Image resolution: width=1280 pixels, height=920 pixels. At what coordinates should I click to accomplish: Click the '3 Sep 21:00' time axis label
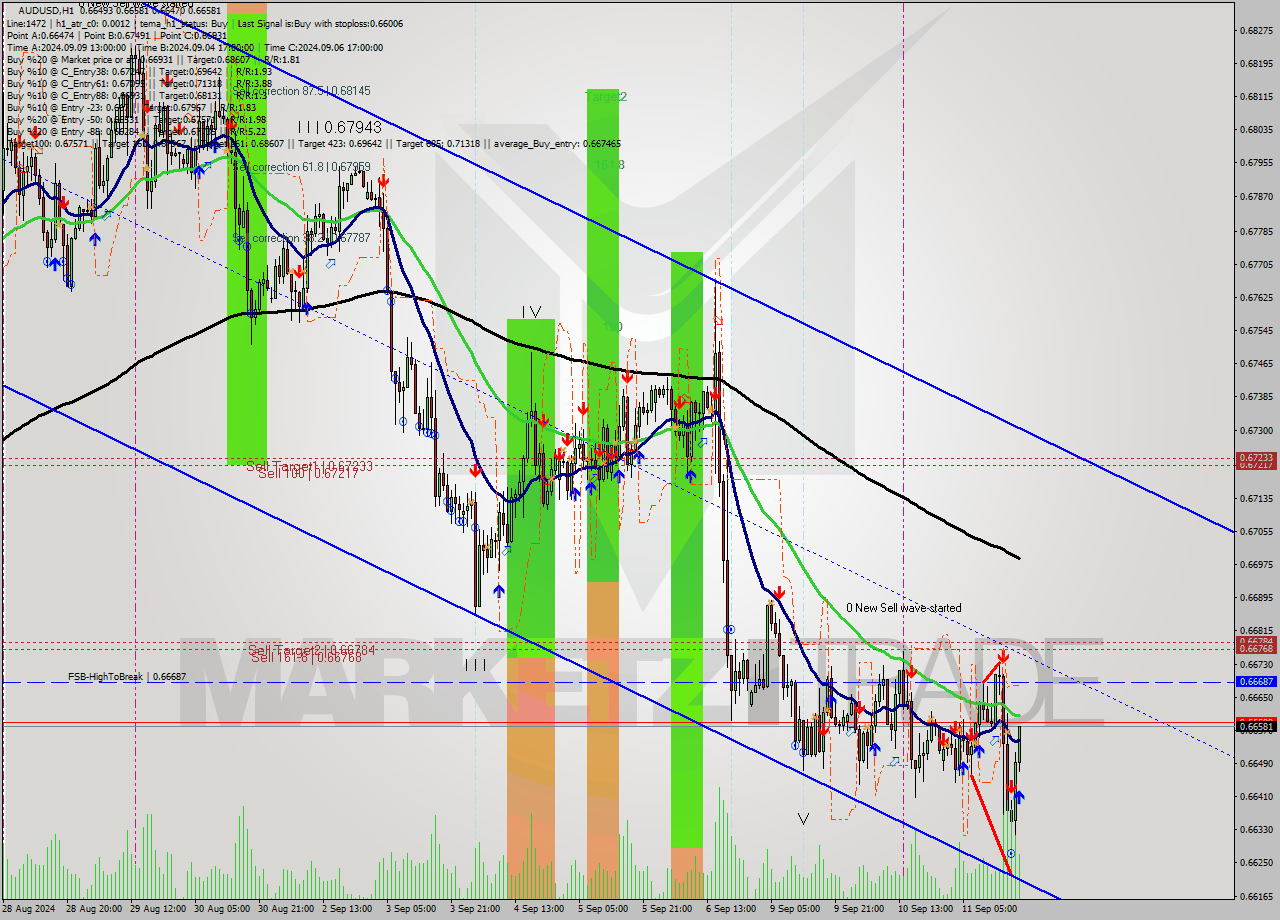pos(476,909)
